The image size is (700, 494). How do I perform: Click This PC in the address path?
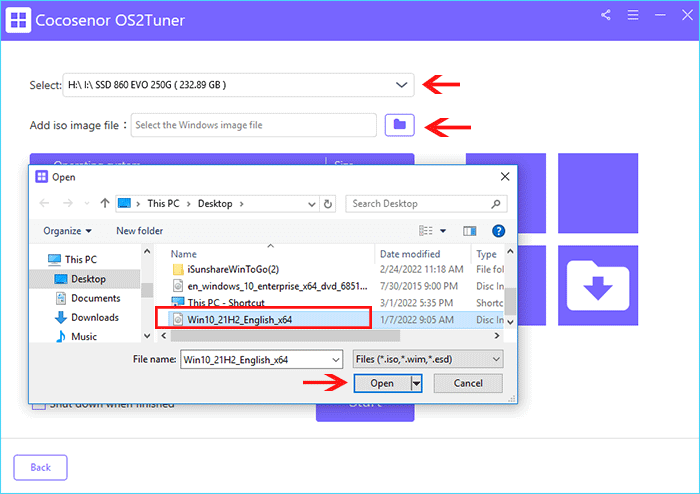coord(163,203)
